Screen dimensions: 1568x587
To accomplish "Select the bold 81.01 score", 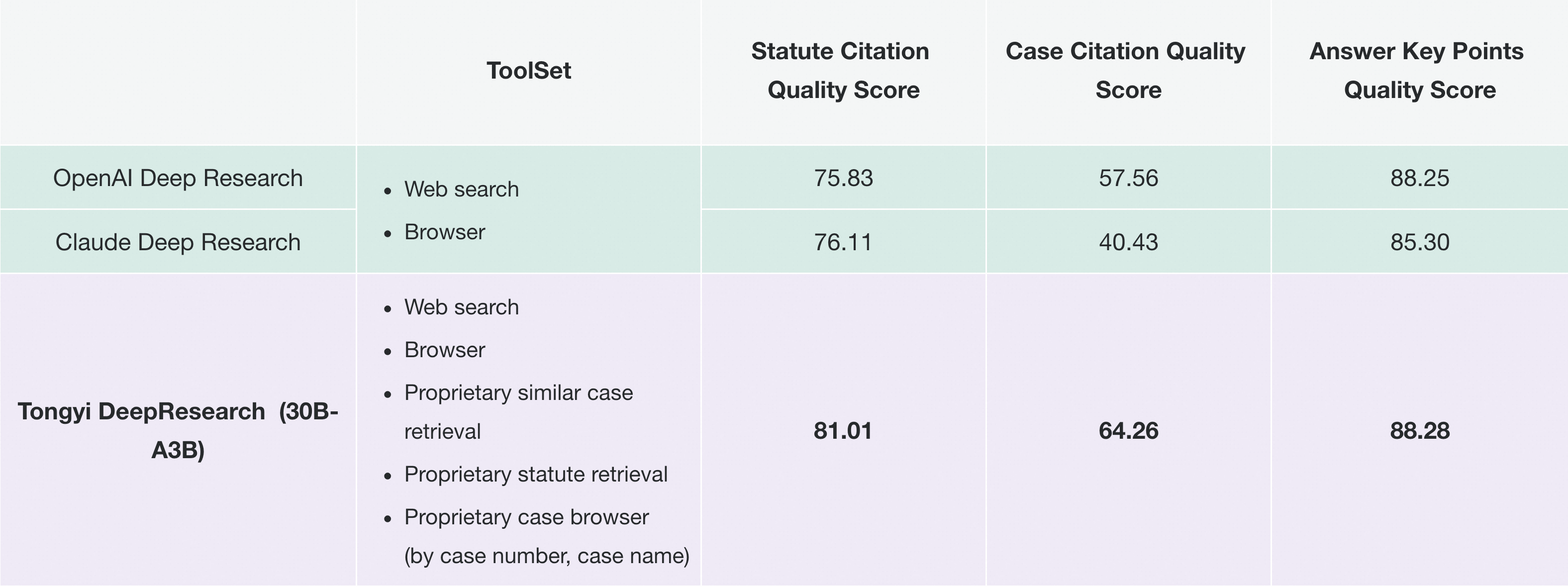I will click(843, 430).
